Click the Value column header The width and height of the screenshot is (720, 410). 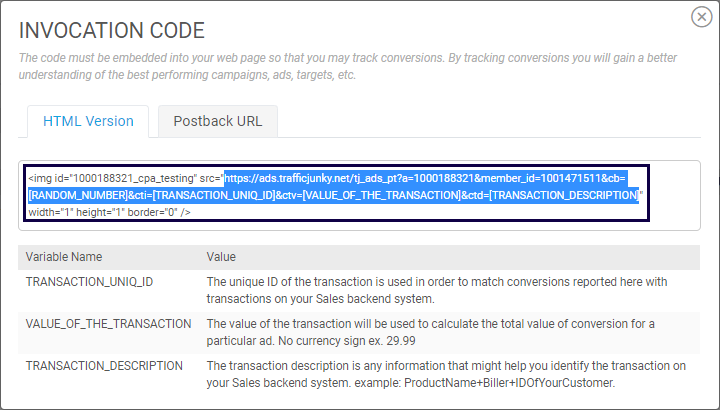click(x=222, y=257)
